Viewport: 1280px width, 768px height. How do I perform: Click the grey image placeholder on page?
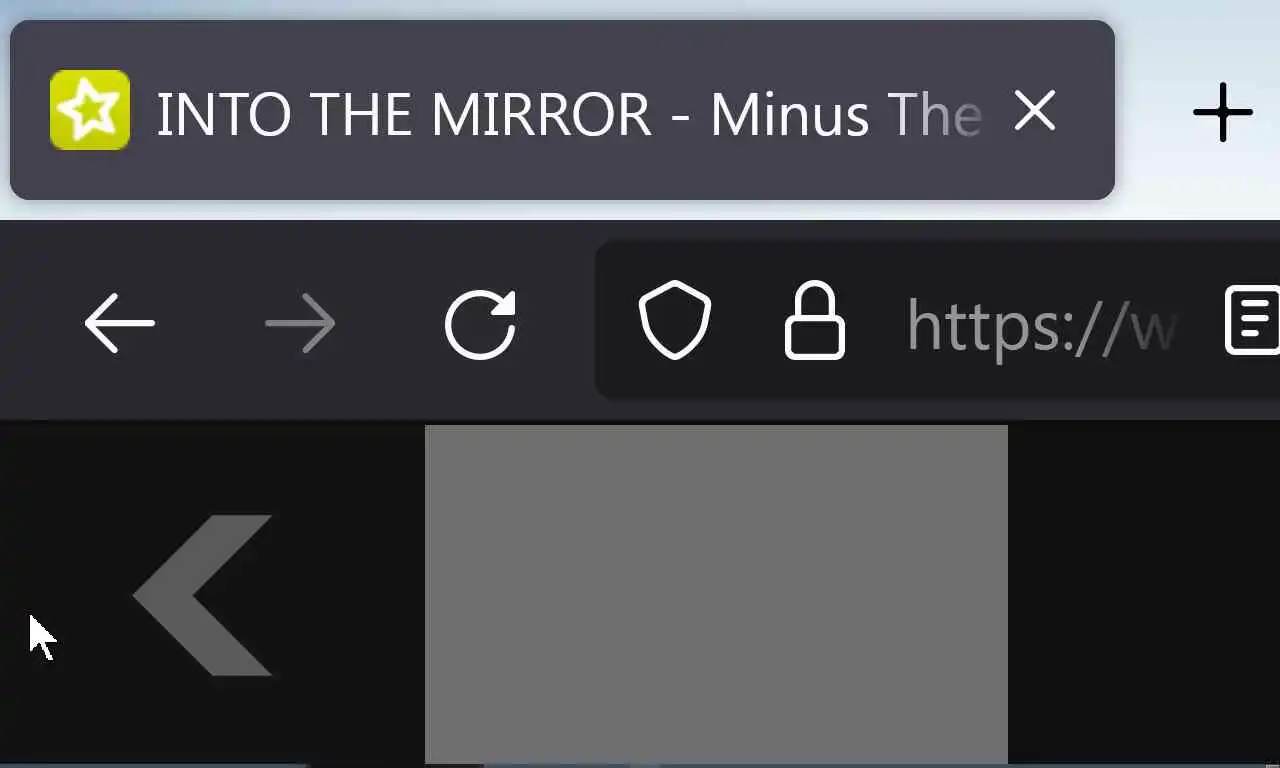click(x=716, y=594)
